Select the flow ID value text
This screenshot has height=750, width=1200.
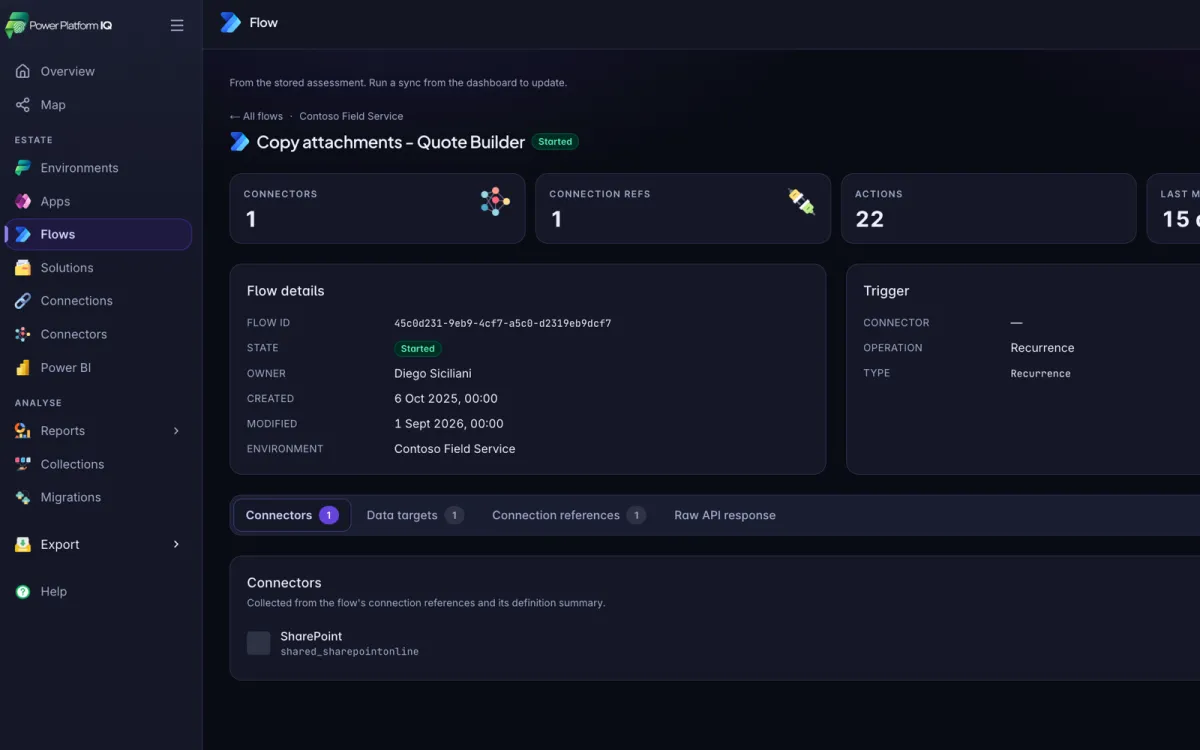tap(503, 324)
